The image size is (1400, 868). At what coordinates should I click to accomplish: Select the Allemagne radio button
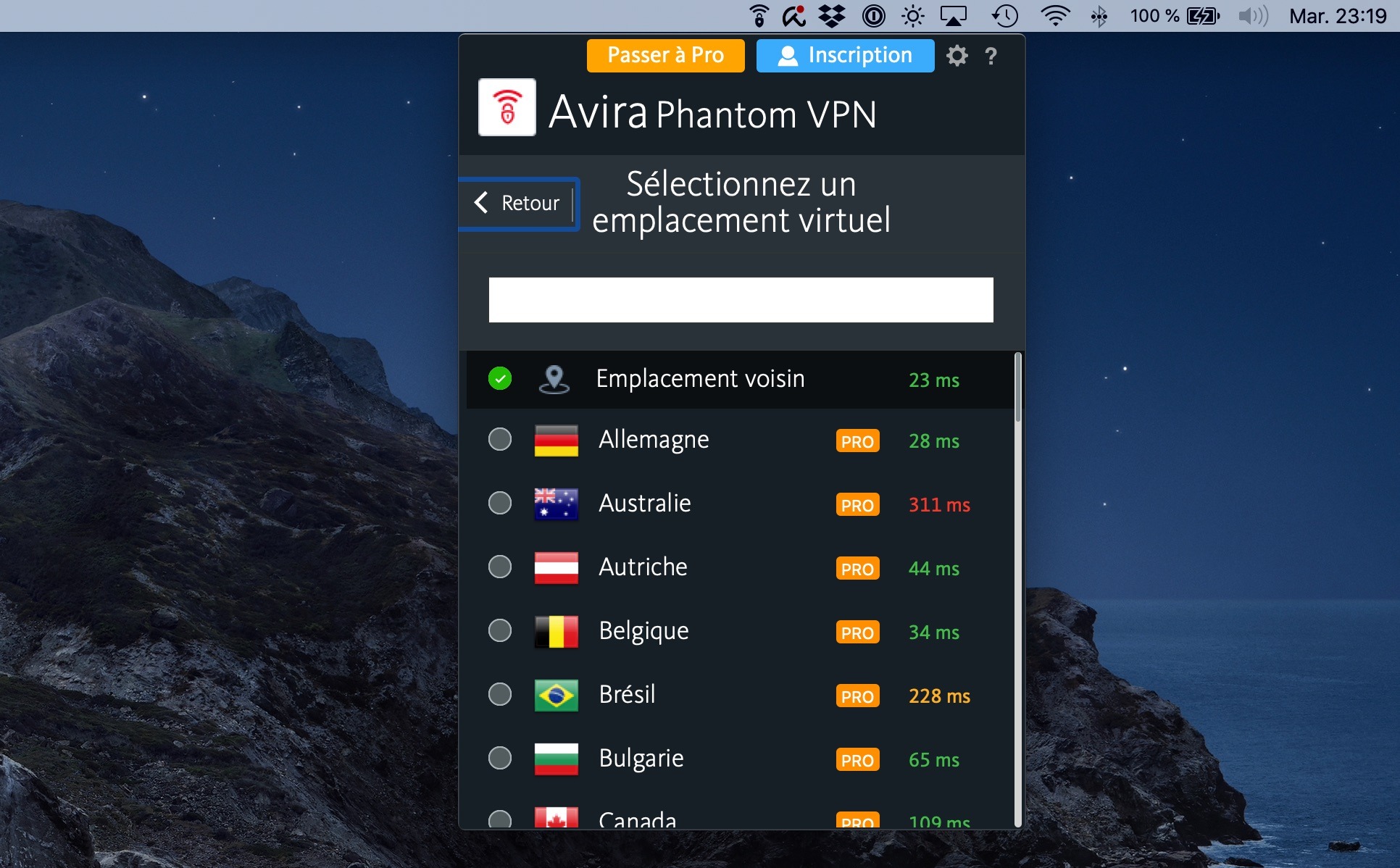point(500,439)
